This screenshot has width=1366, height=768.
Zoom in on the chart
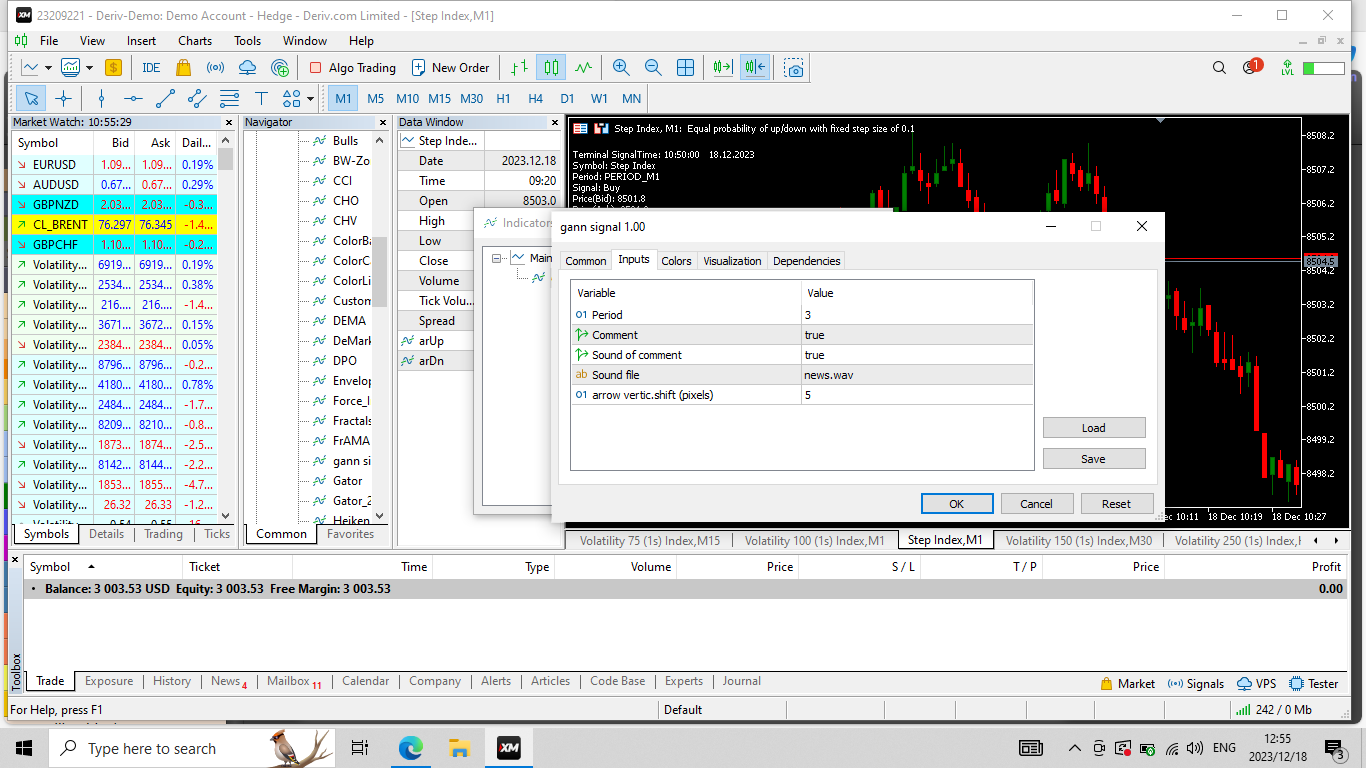tap(621, 68)
